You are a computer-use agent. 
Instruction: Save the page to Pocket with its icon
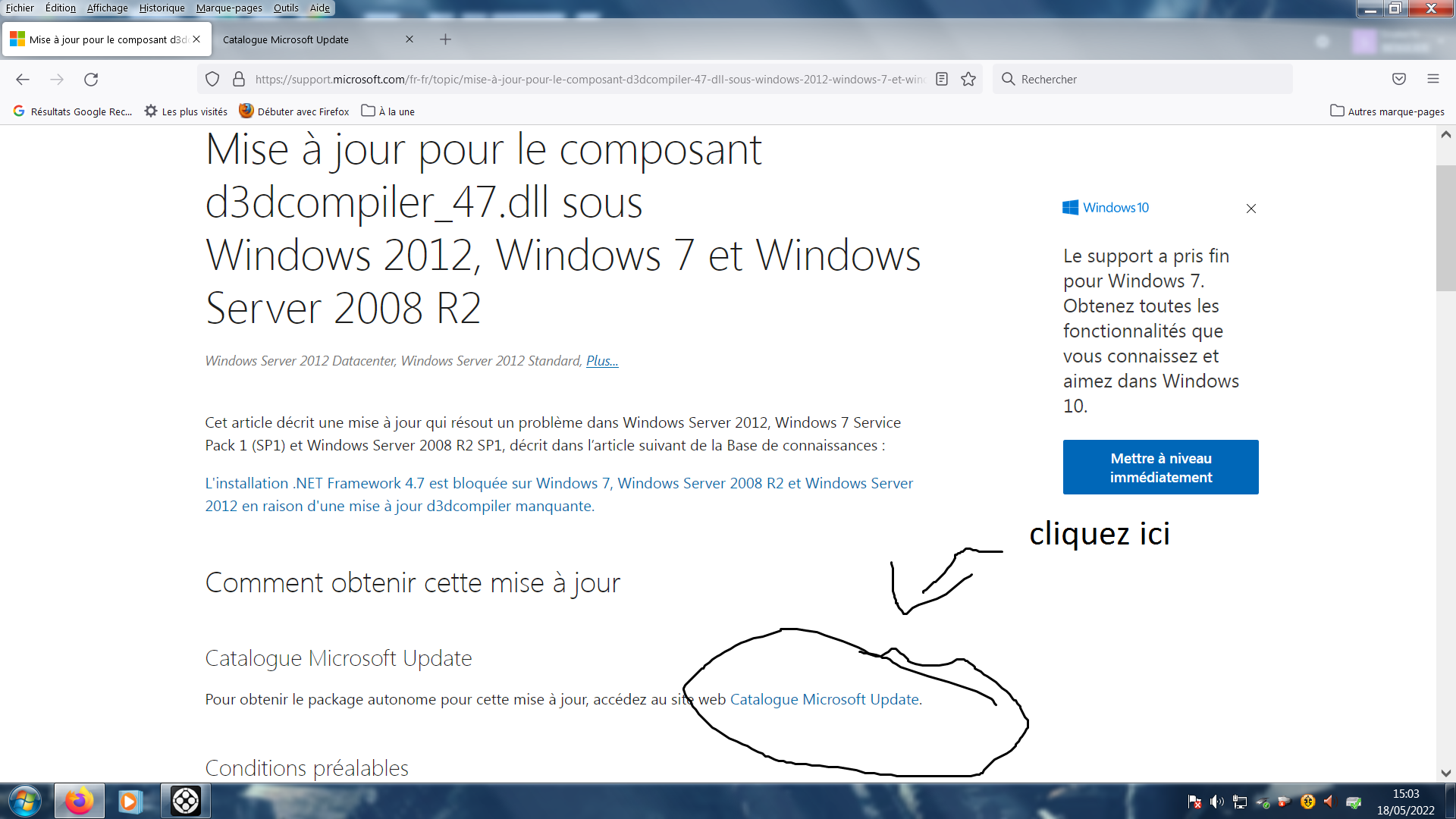(1399, 79)
